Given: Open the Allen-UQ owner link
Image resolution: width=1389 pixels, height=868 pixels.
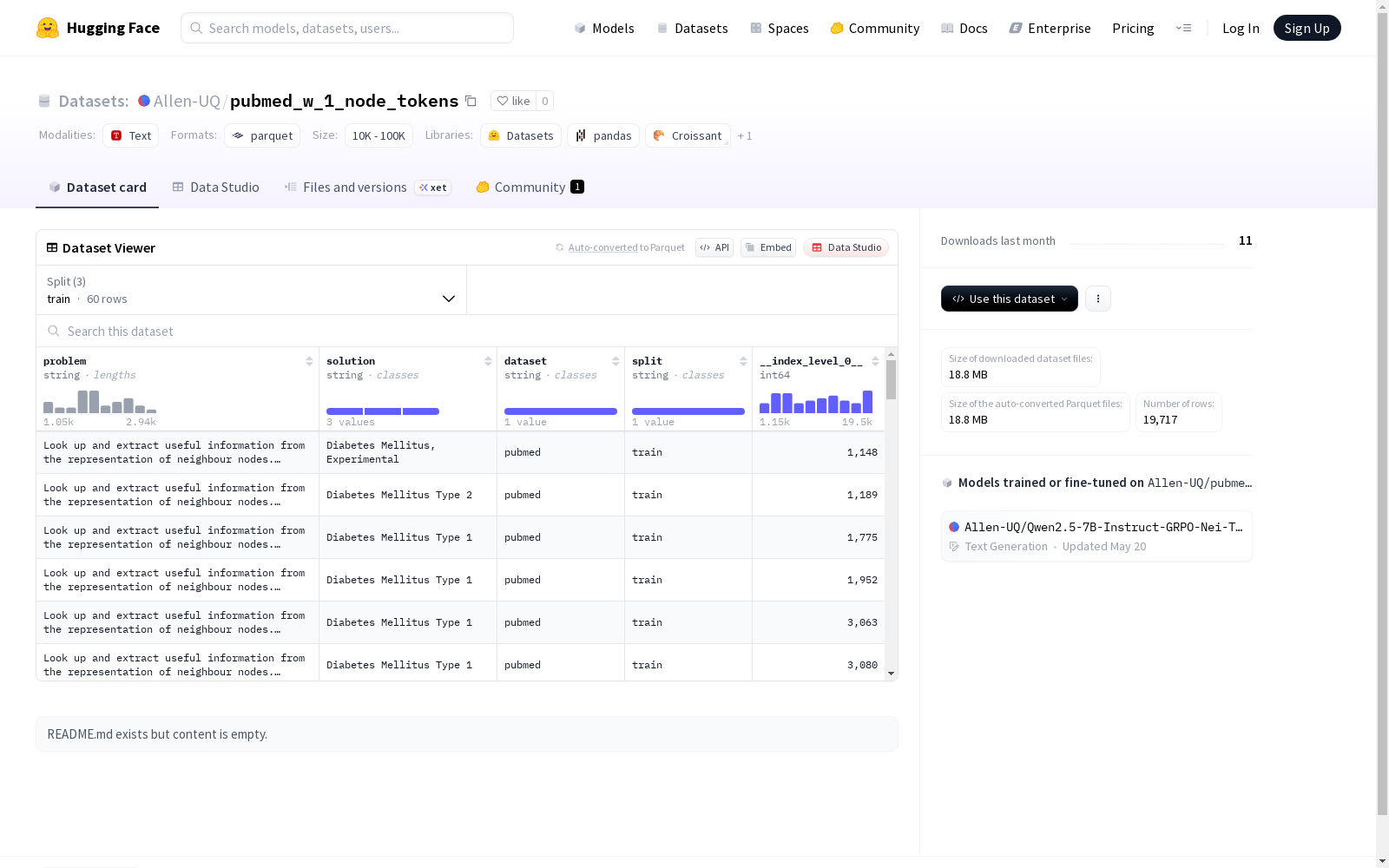Looking at the screenshot, I should point(187,101).
